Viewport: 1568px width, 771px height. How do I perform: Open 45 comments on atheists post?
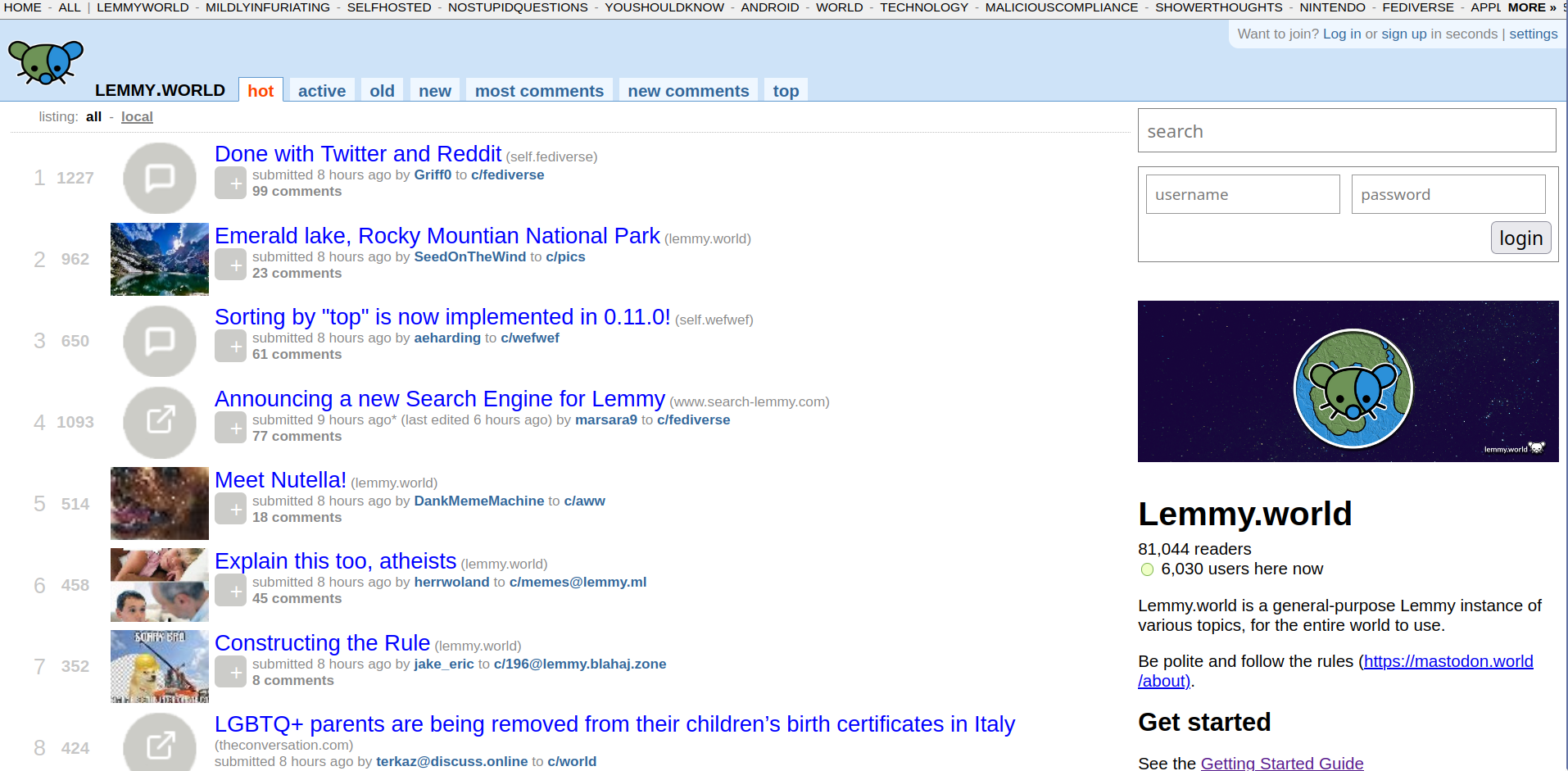tap(297, 599)
